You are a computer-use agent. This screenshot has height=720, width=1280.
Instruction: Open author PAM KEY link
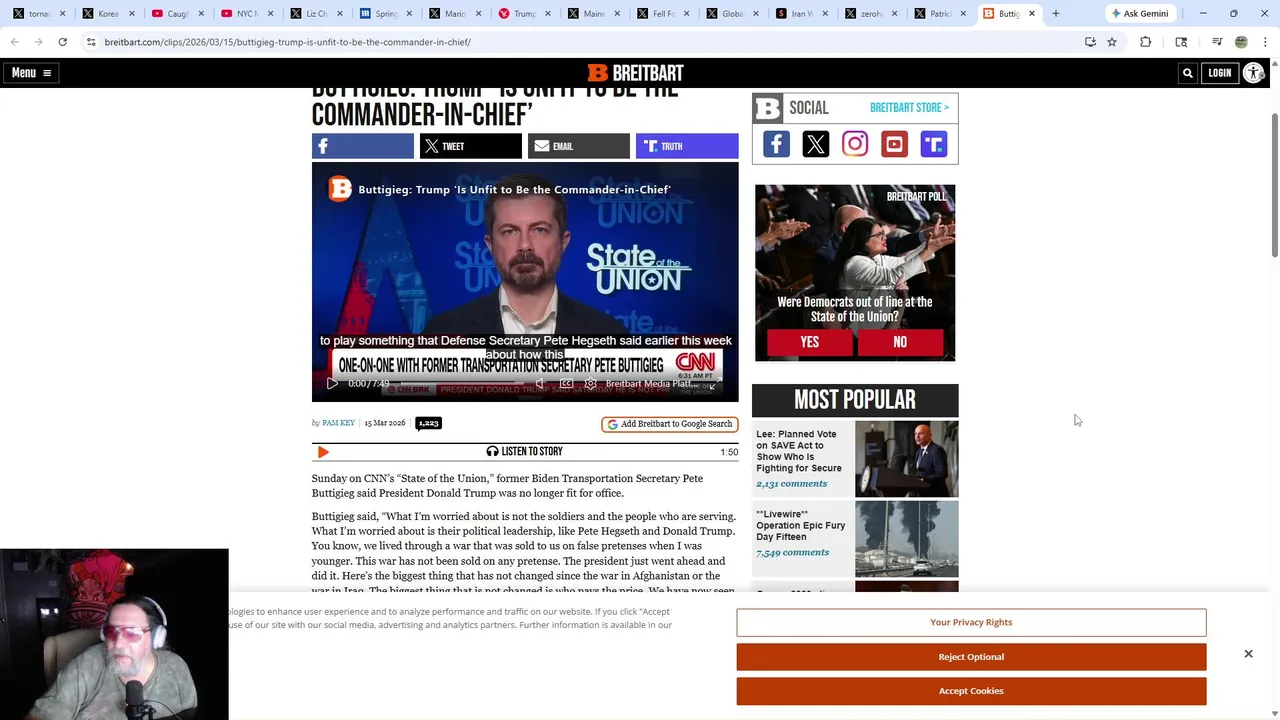pyautogui.click(x=338, y=423)
